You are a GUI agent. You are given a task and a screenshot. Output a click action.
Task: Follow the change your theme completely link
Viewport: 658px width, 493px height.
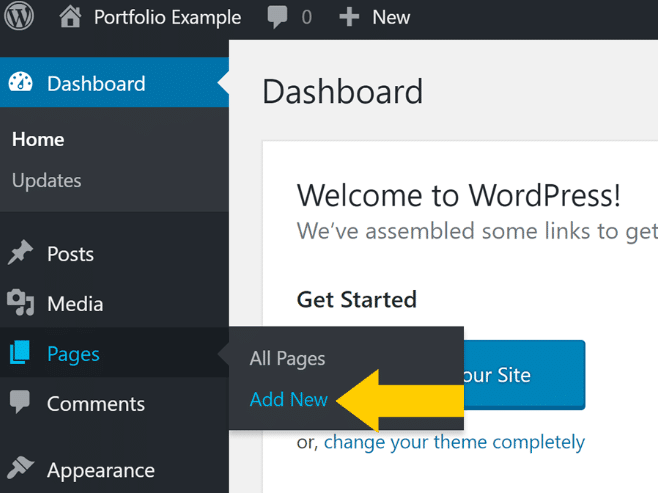pyautogui.click(x=454, y=442)
